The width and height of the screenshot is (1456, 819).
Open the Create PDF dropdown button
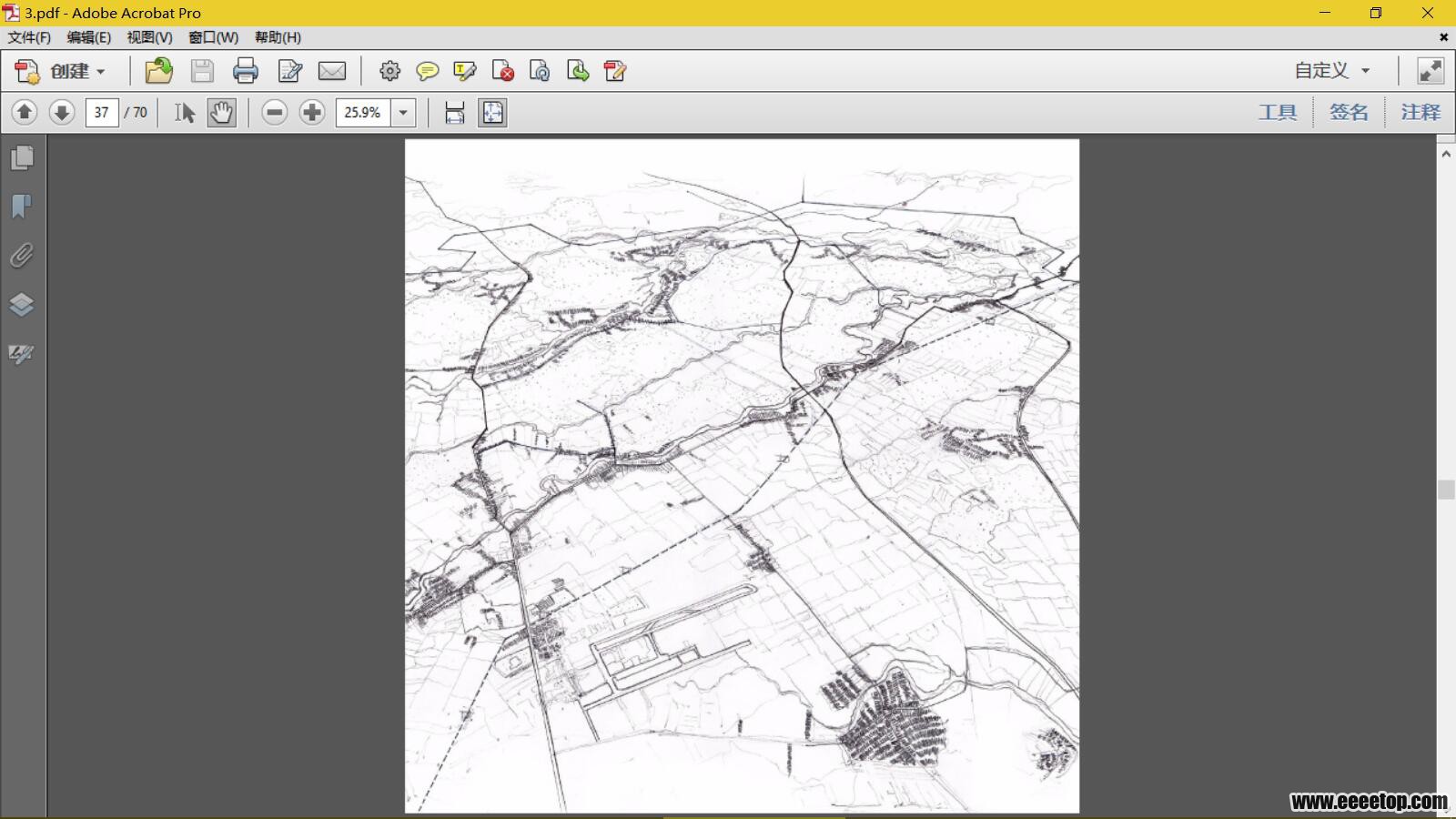pos(61,71)
